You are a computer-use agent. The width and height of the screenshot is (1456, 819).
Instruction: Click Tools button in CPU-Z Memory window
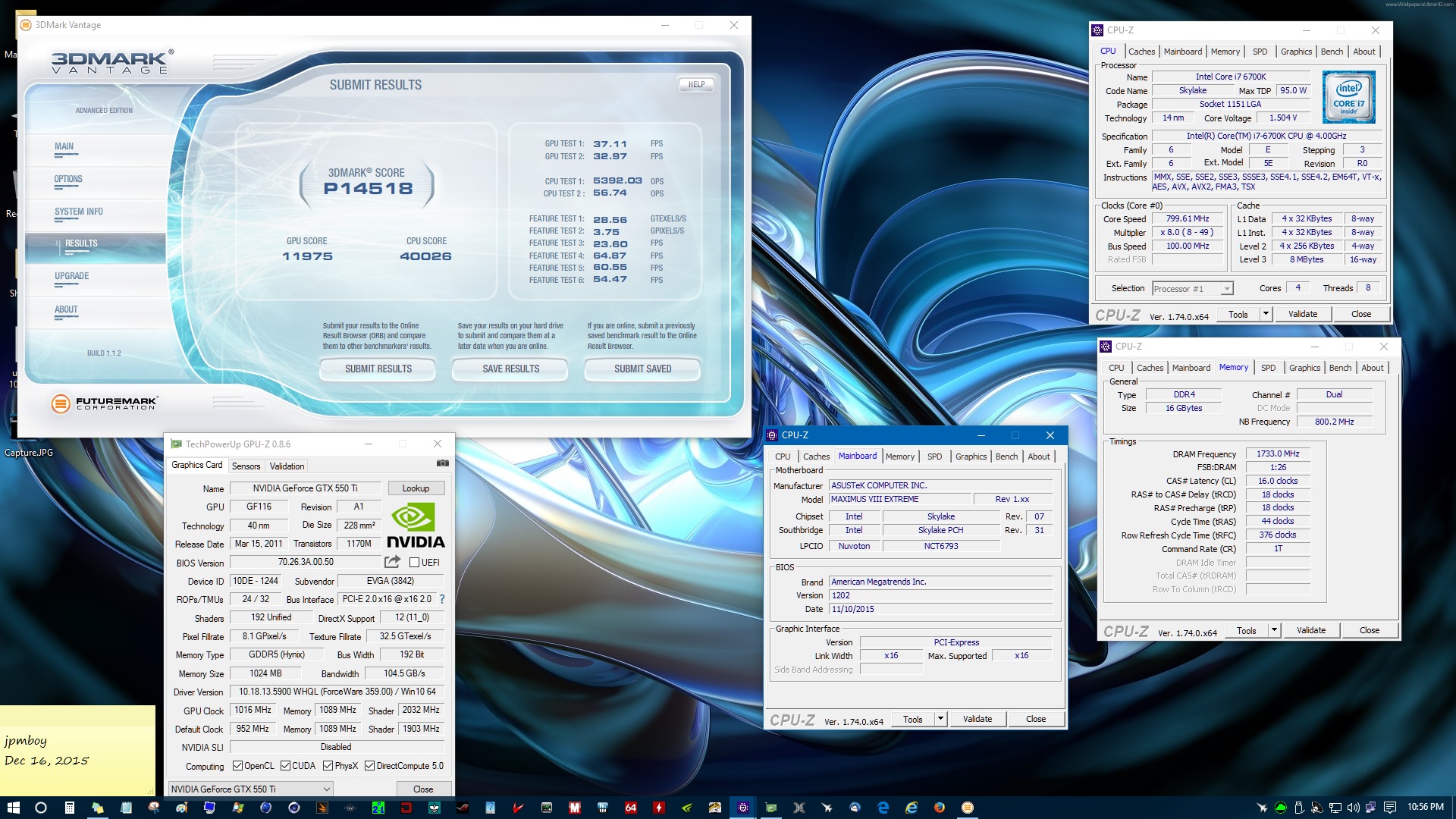1246,630
